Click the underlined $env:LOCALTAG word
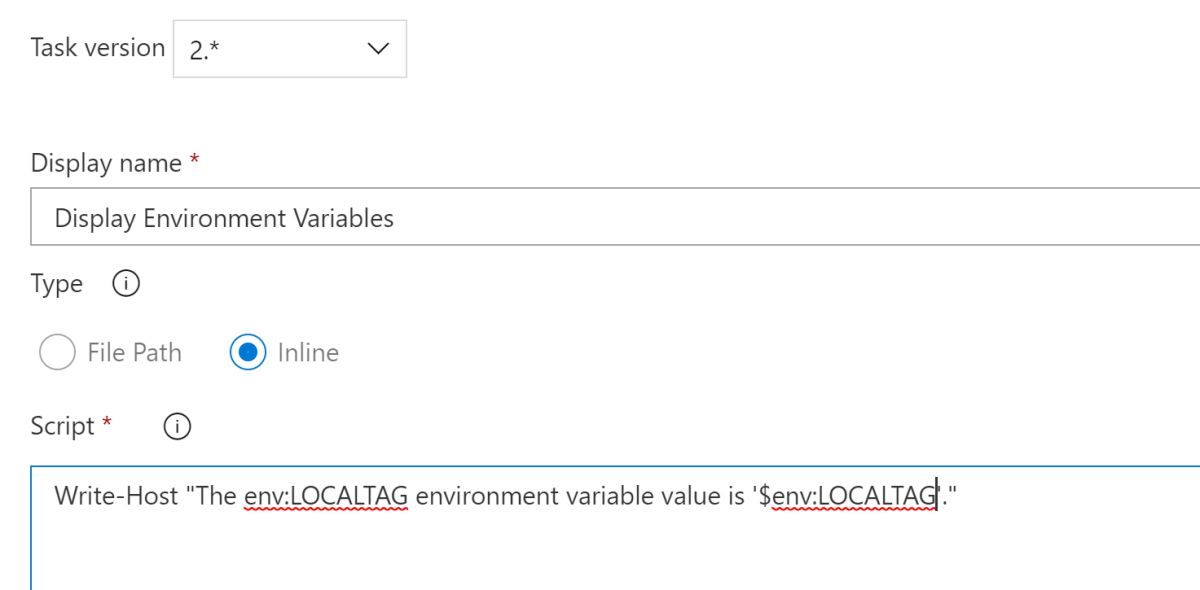 (x=853, y=495)
